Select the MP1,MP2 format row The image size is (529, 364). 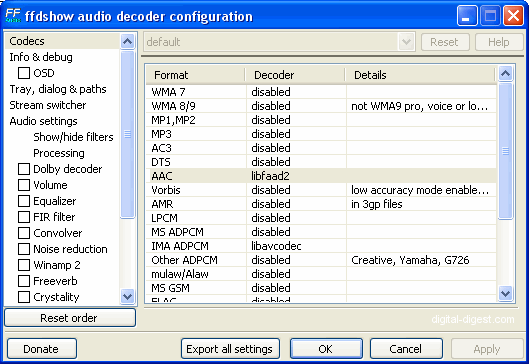(321, 120)
